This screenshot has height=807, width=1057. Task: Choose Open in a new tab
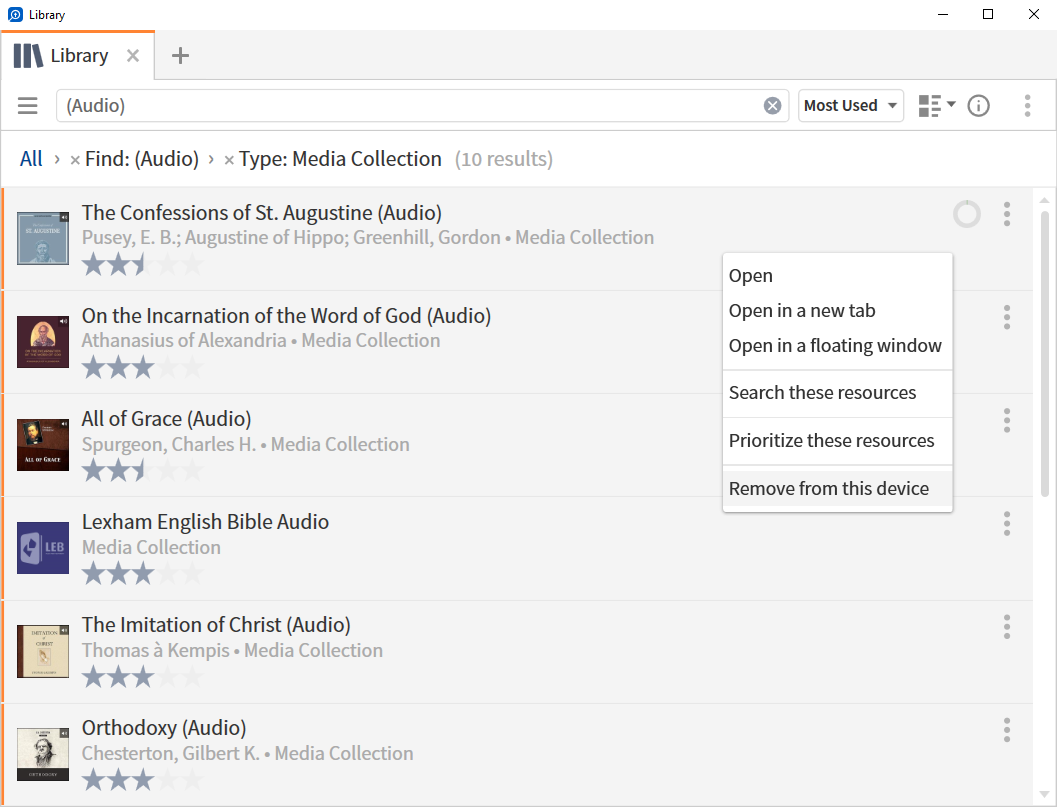pos(837,311)
